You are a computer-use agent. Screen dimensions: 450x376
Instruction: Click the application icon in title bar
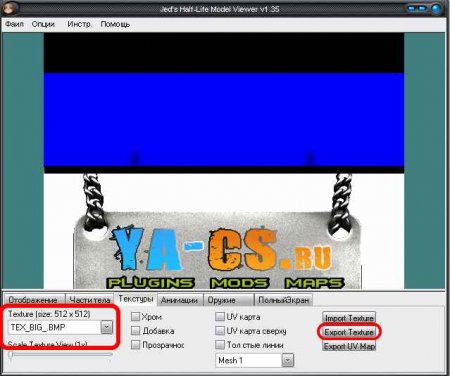pos(8,8)
